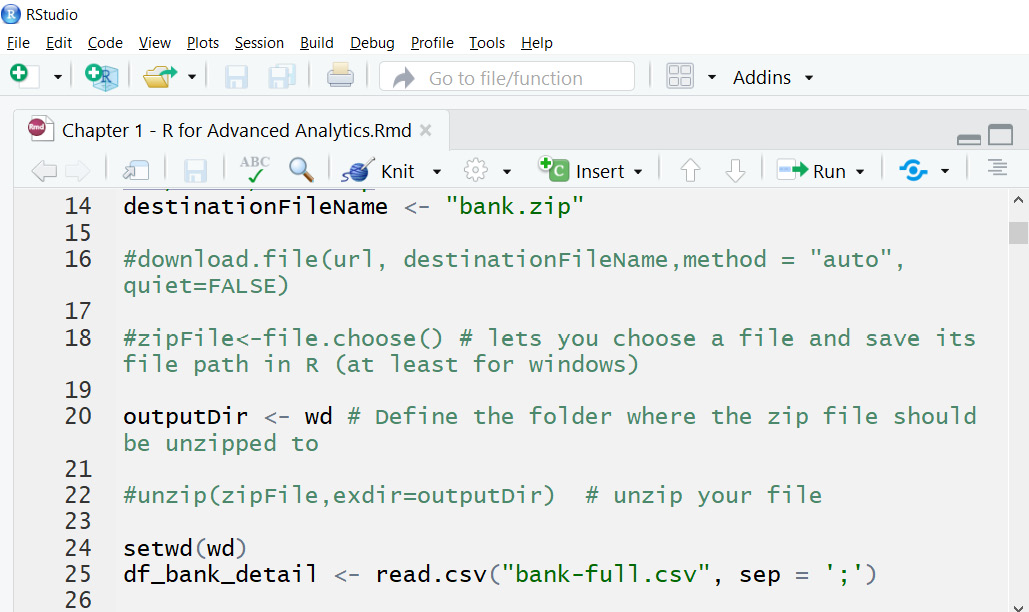Click the Create Project icon
The width and height of the screenshot is (1029, 612).
click(x=101, y=76)
